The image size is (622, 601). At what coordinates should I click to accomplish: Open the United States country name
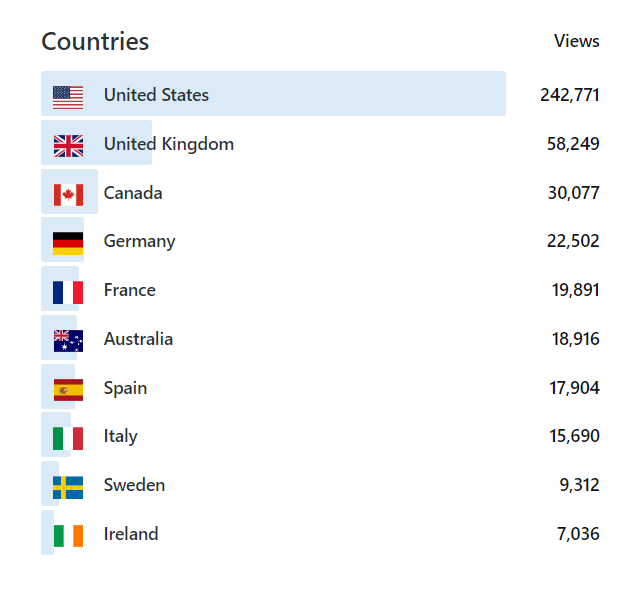point(156,95)
